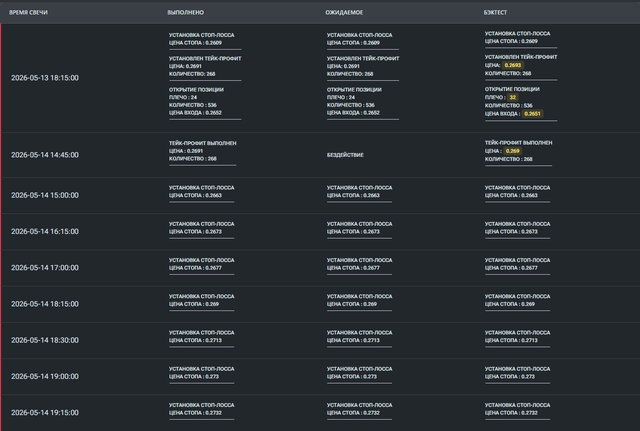Select the 2026-05-13 18:15:00 candle time

click(x=45, y=78)
